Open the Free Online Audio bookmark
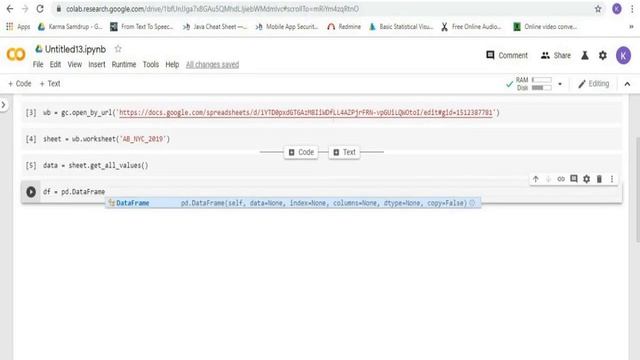The width and height of the screenshot is (640, 360). pos(471,27)
